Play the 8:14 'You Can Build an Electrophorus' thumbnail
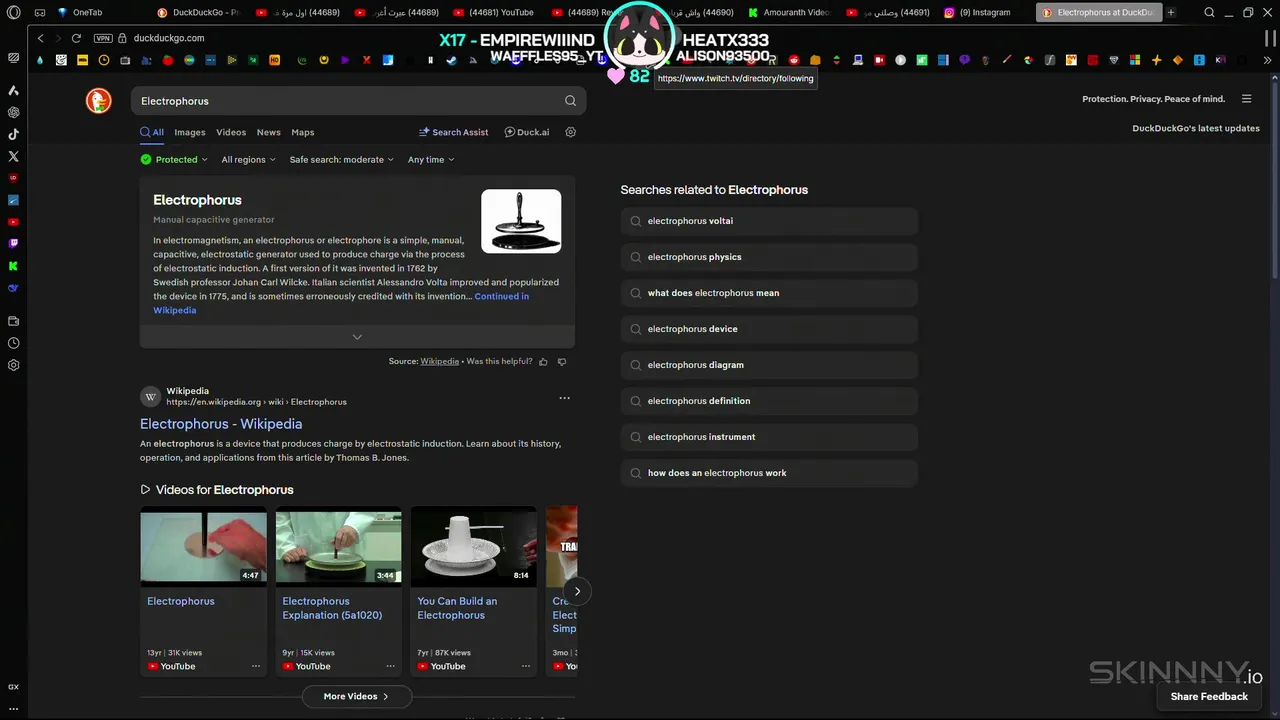 474,546
